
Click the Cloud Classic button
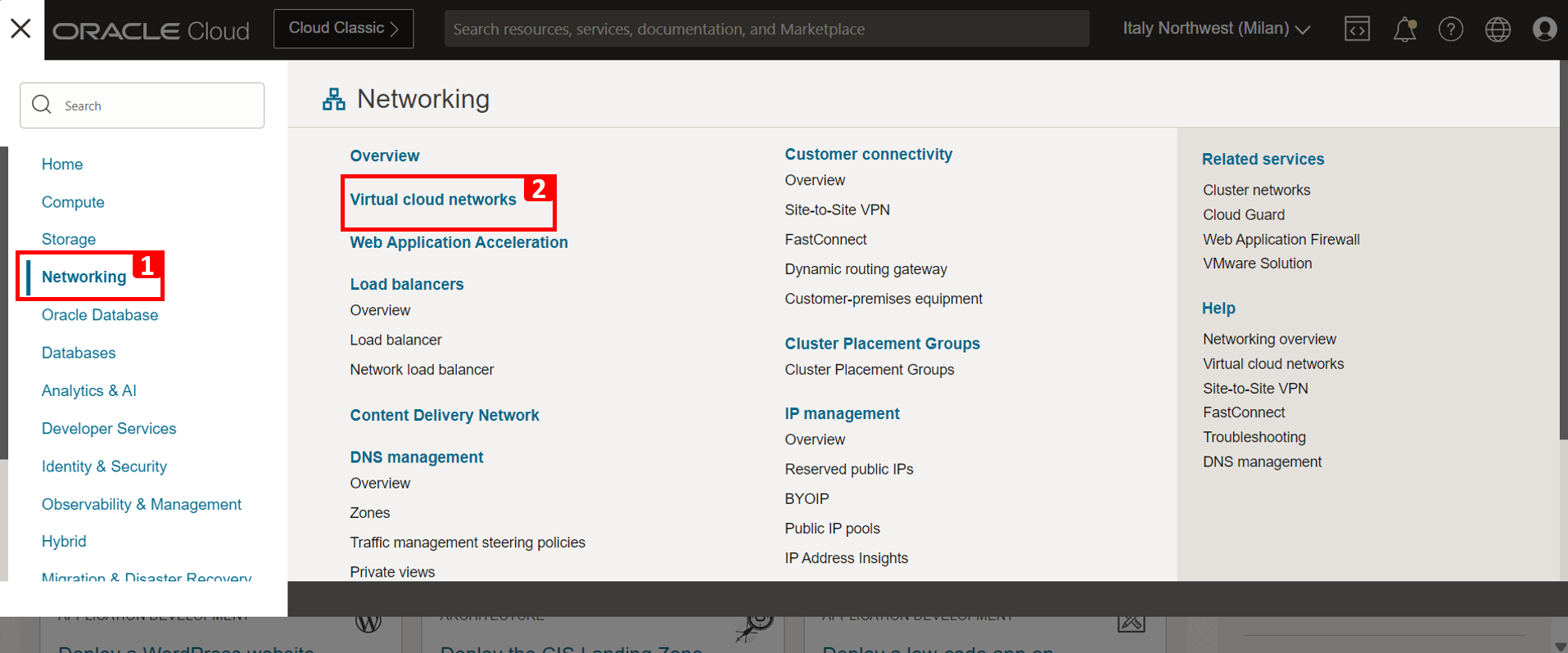pyautogui.click(x=343, y=29)
